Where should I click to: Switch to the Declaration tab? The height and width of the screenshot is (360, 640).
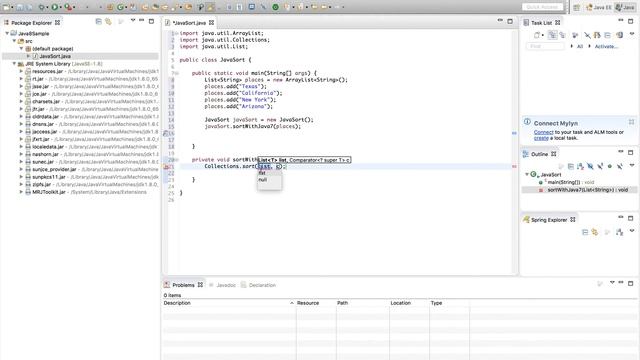coord(258,285)
